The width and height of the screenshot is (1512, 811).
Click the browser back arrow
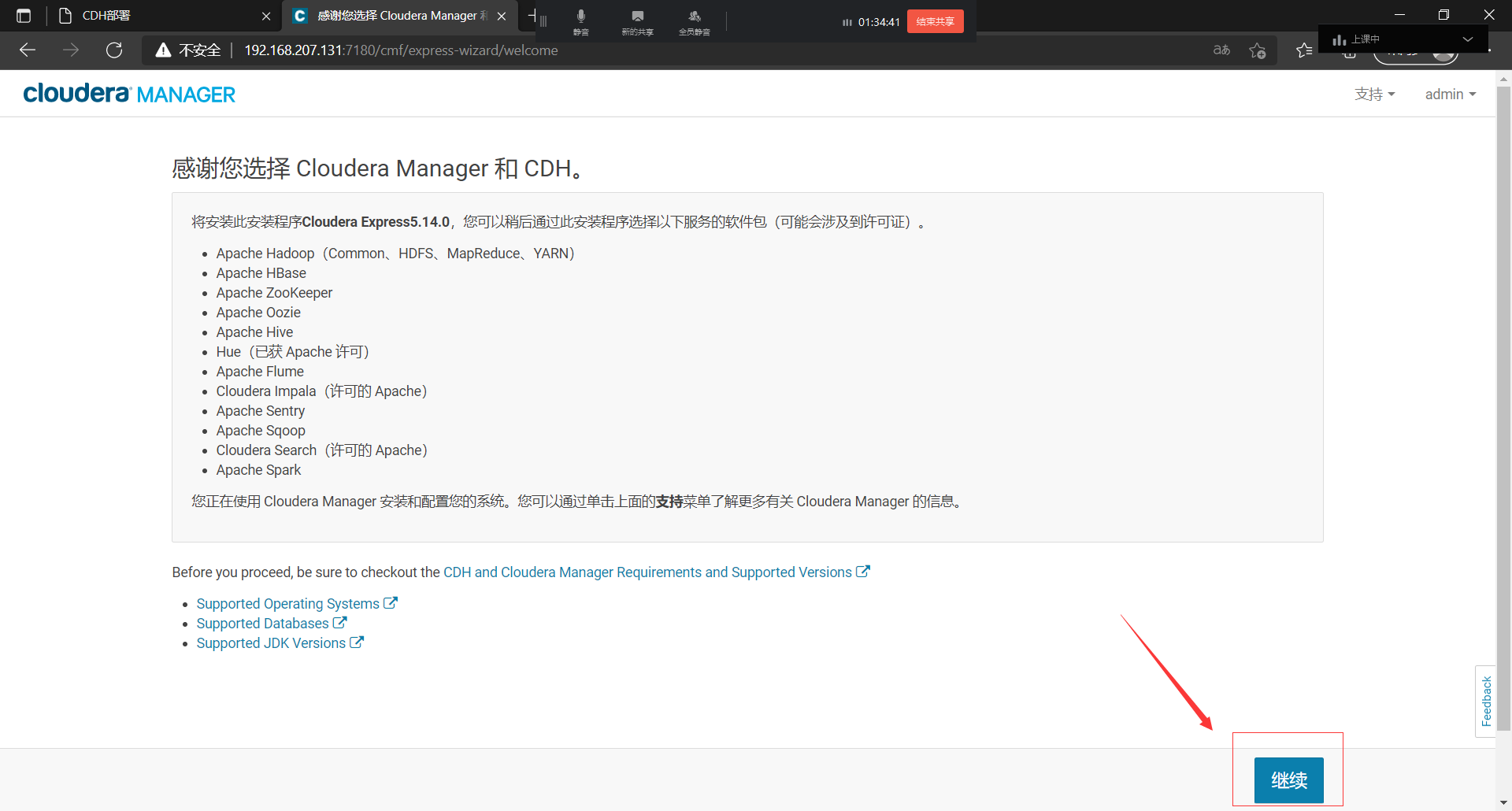click(x=28, y=50)
